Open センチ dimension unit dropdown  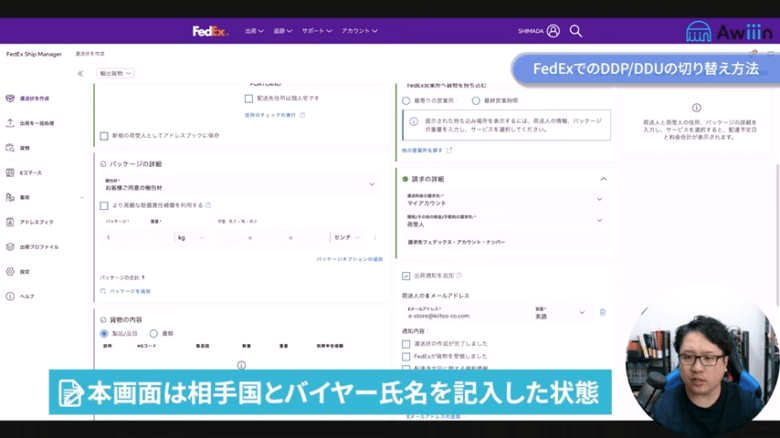click(346, 237)
